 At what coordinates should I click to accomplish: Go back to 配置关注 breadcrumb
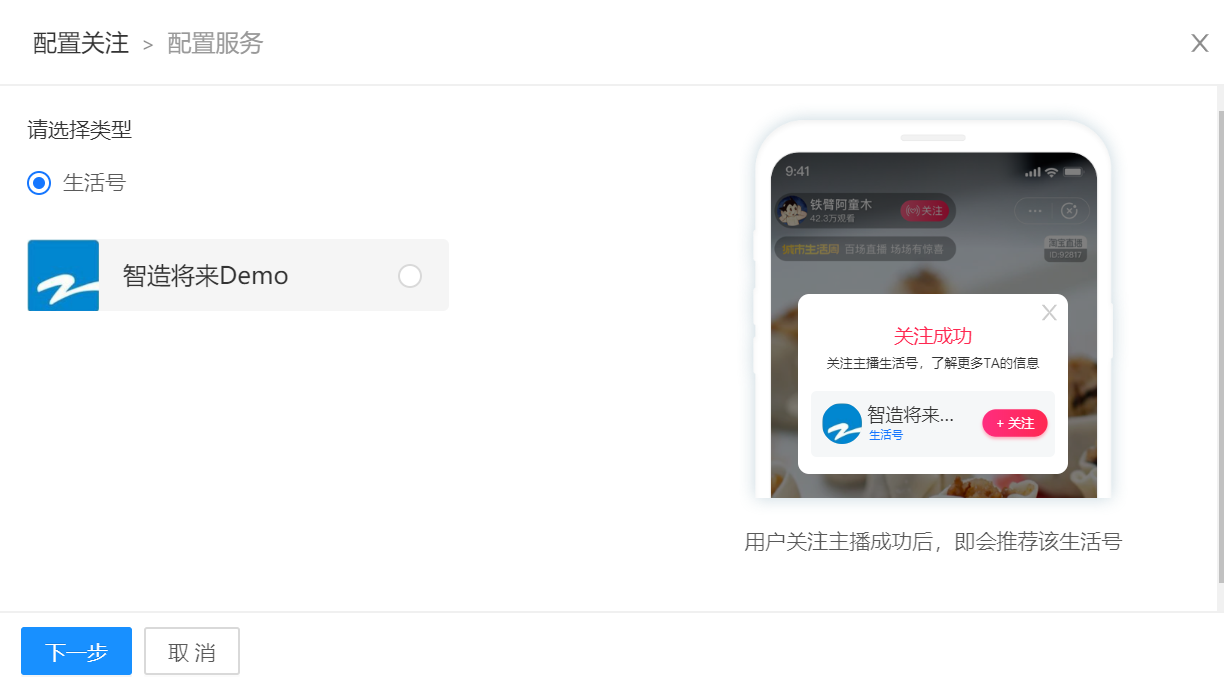[81, 44]
